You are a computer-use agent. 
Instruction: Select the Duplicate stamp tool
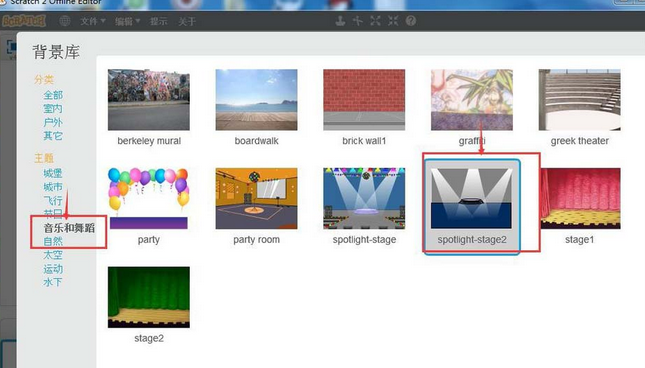click(340, 21)
